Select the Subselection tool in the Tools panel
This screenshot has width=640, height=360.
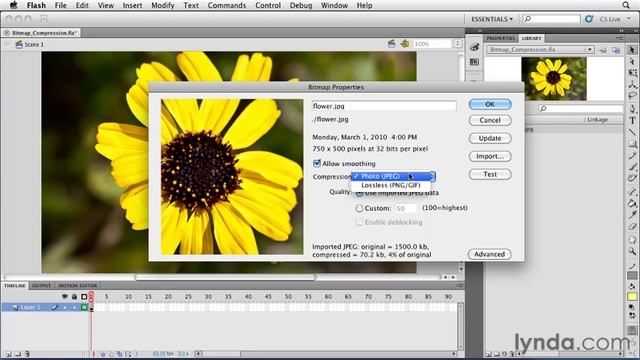tap(632, 61)
